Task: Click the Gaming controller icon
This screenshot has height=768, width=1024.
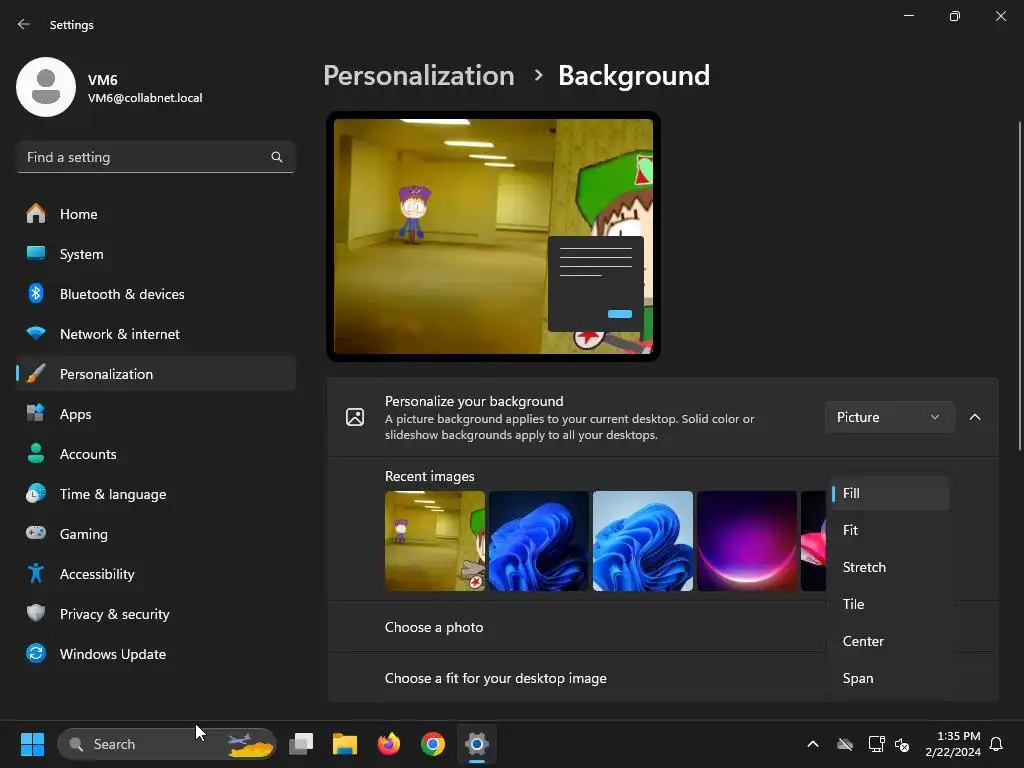Action: [36, 534]
